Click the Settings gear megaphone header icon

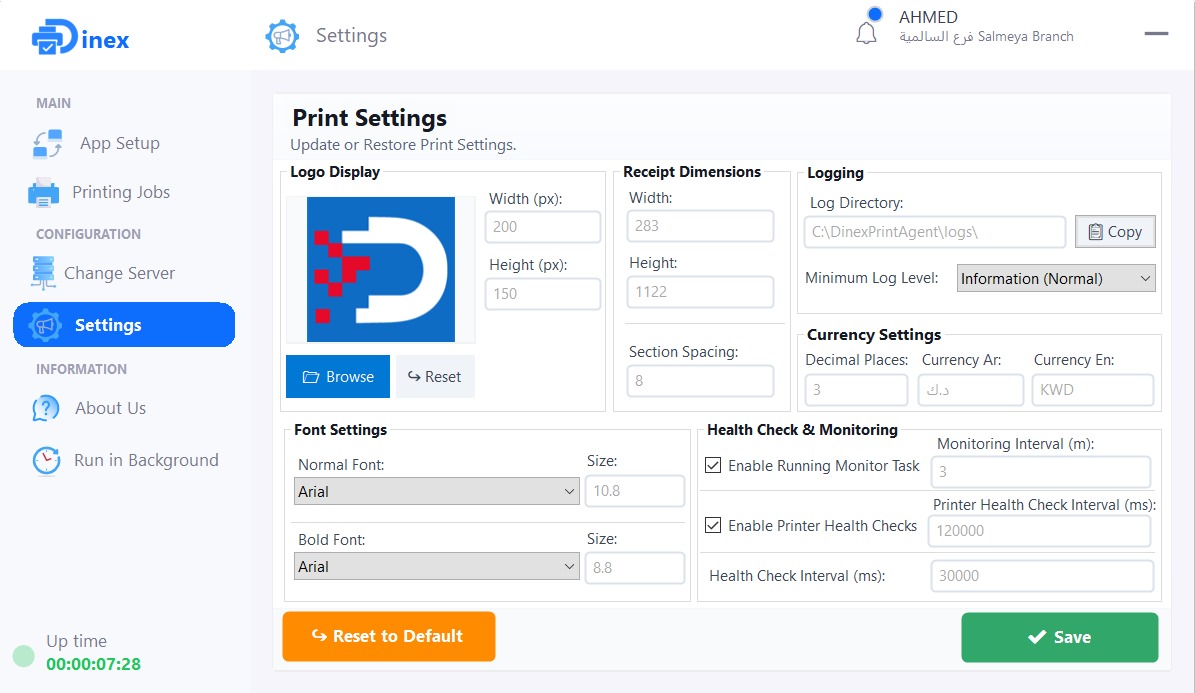pos(282,36)
